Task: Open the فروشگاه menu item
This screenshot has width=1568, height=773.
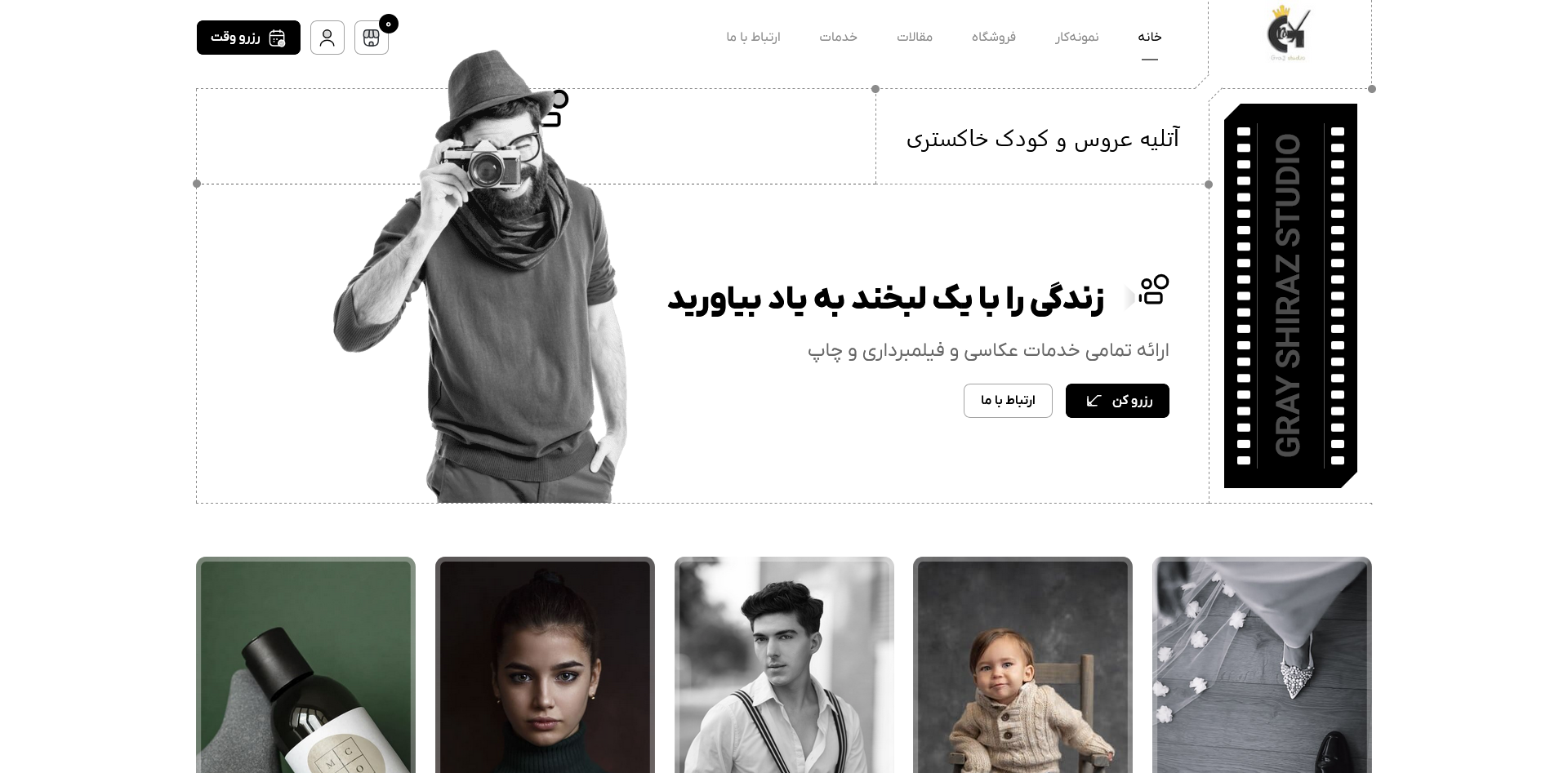Action: (x=994, y=37)
